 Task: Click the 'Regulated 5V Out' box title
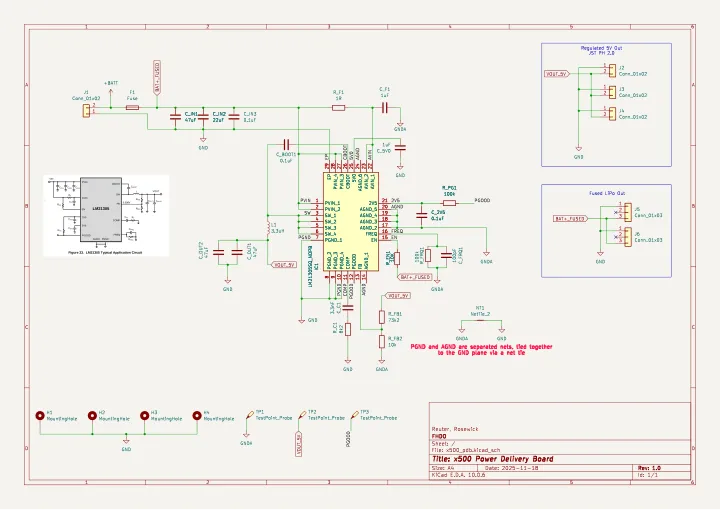602,50
